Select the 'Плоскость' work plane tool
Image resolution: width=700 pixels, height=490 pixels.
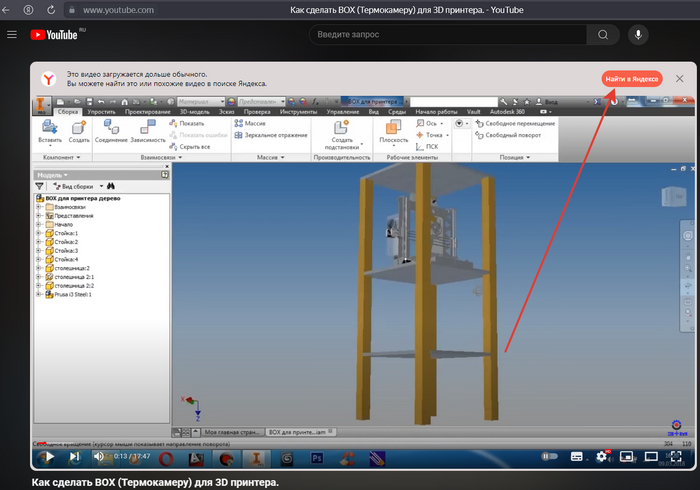click(x=393, y=131)
